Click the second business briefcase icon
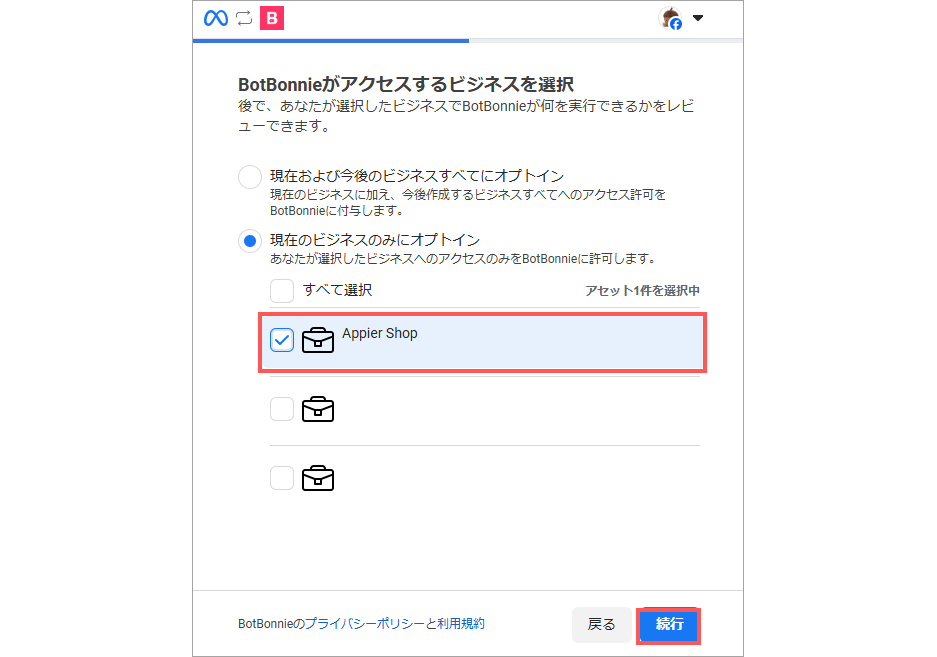The height and width of the screenshot is (657, 937). 318,410
